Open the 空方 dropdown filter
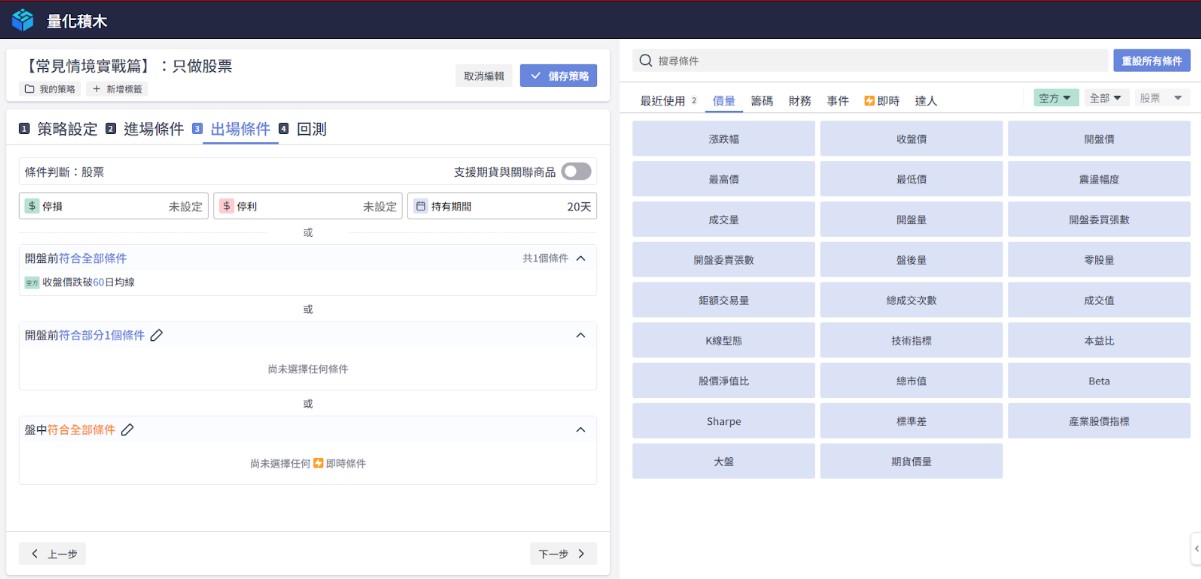 [x=1056, y=98]
